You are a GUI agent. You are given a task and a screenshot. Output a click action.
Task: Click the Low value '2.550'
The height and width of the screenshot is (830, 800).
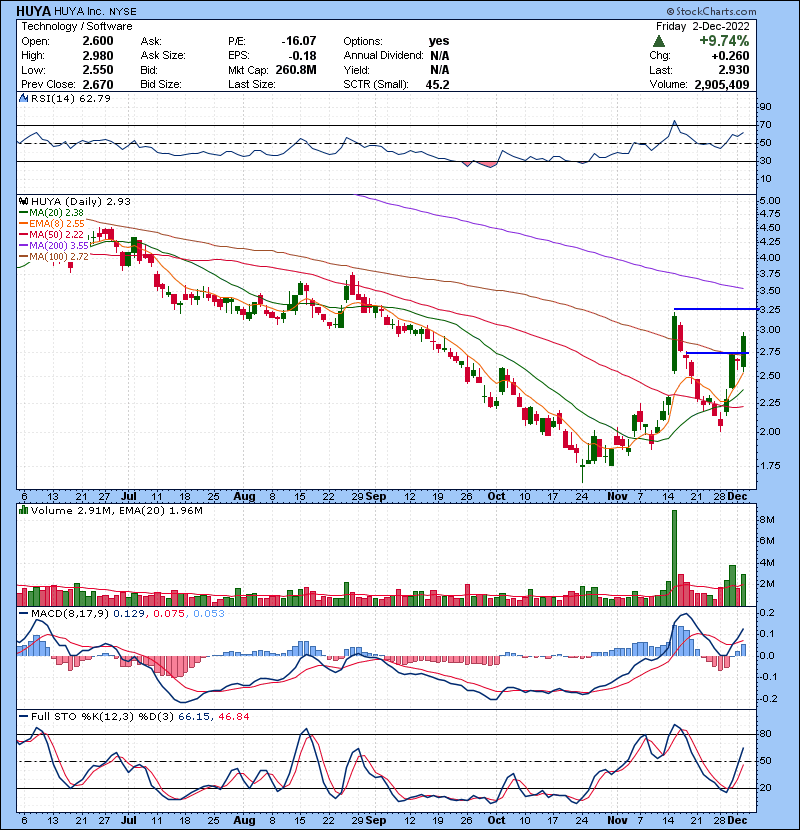pyautogui.click(x=98, y=70)
